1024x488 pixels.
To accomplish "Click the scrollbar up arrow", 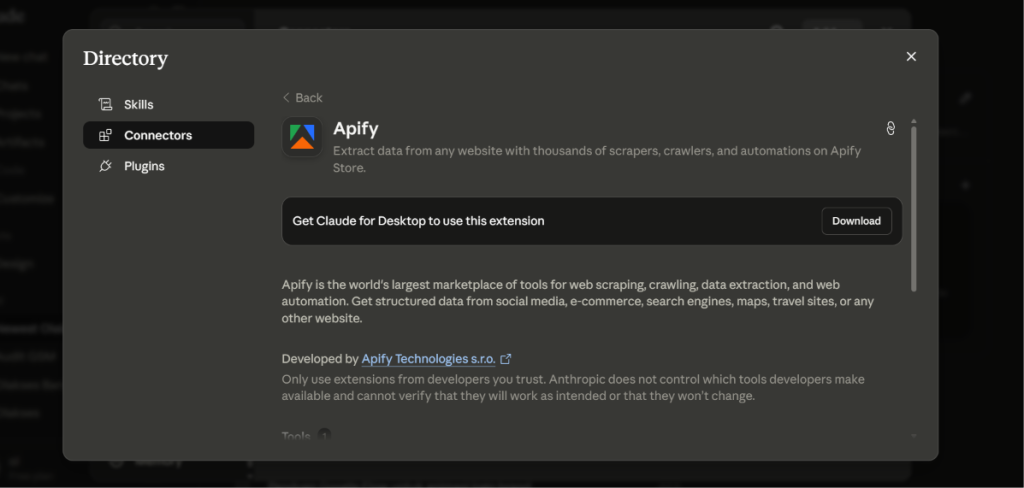I will [x=914, y=121].
